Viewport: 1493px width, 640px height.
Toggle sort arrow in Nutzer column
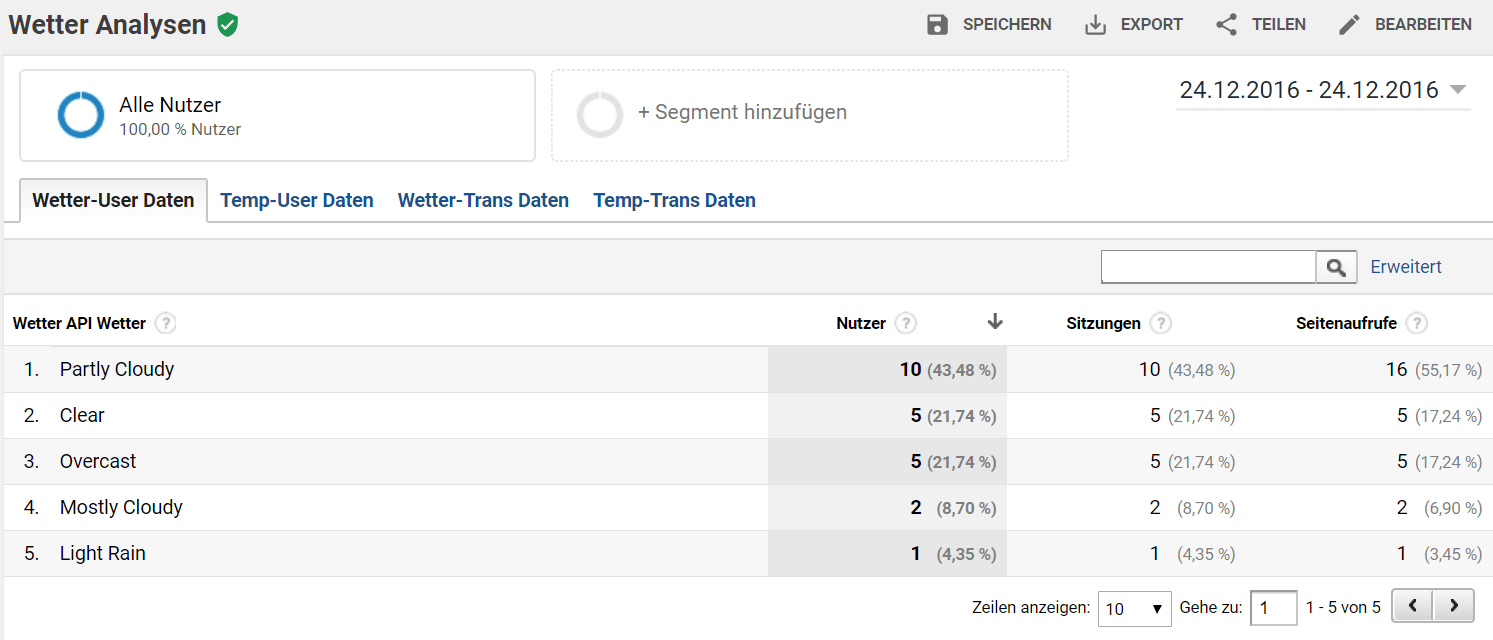[994, 321]
